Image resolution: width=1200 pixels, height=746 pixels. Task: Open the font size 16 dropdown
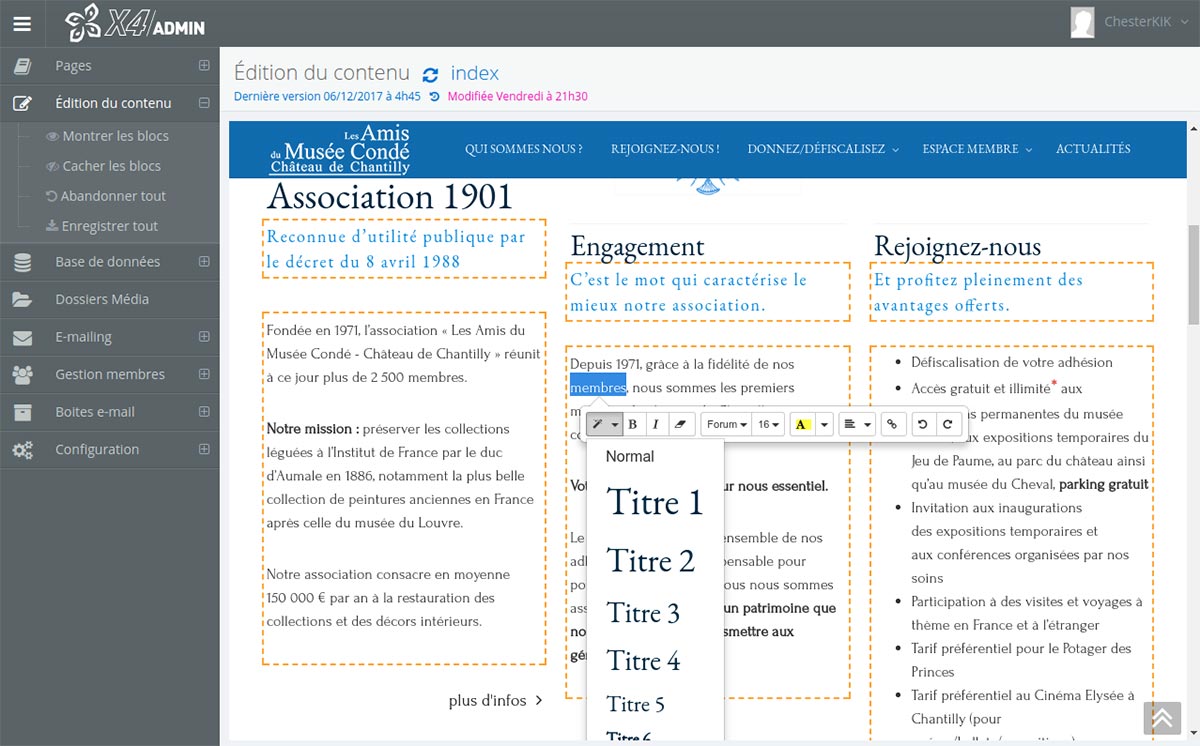point(768,425)
